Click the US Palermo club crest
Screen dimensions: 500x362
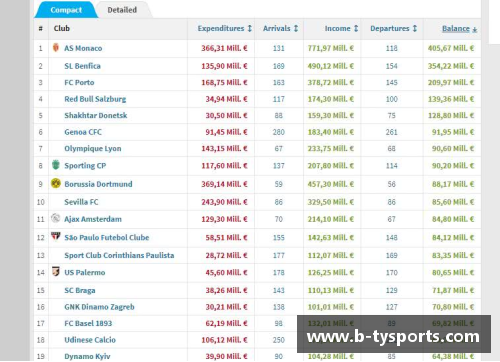pyautogui.click(x=56, y=271)
